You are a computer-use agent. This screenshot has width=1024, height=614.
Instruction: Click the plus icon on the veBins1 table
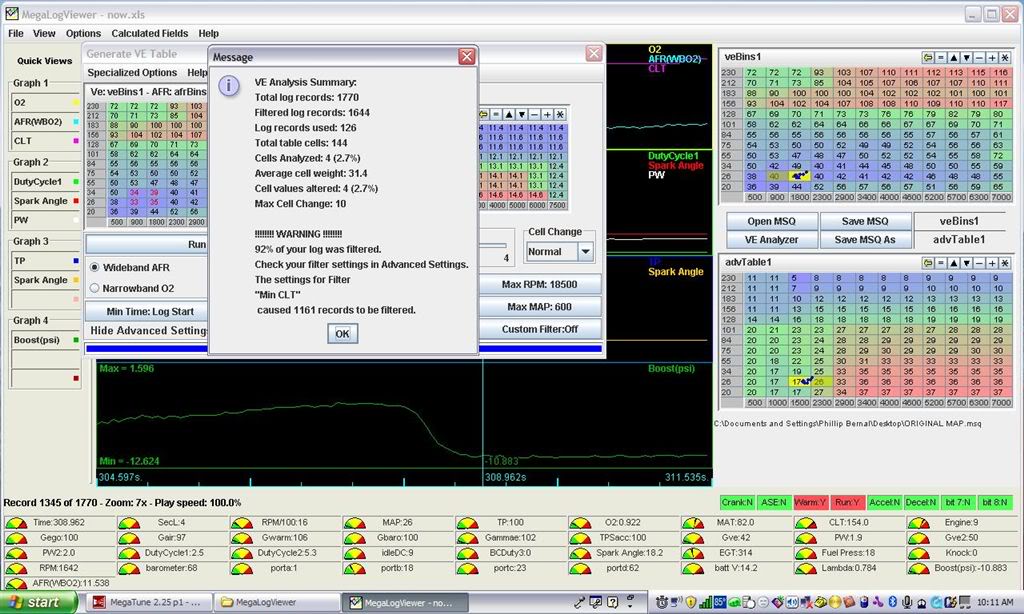[x=991, y=57]
